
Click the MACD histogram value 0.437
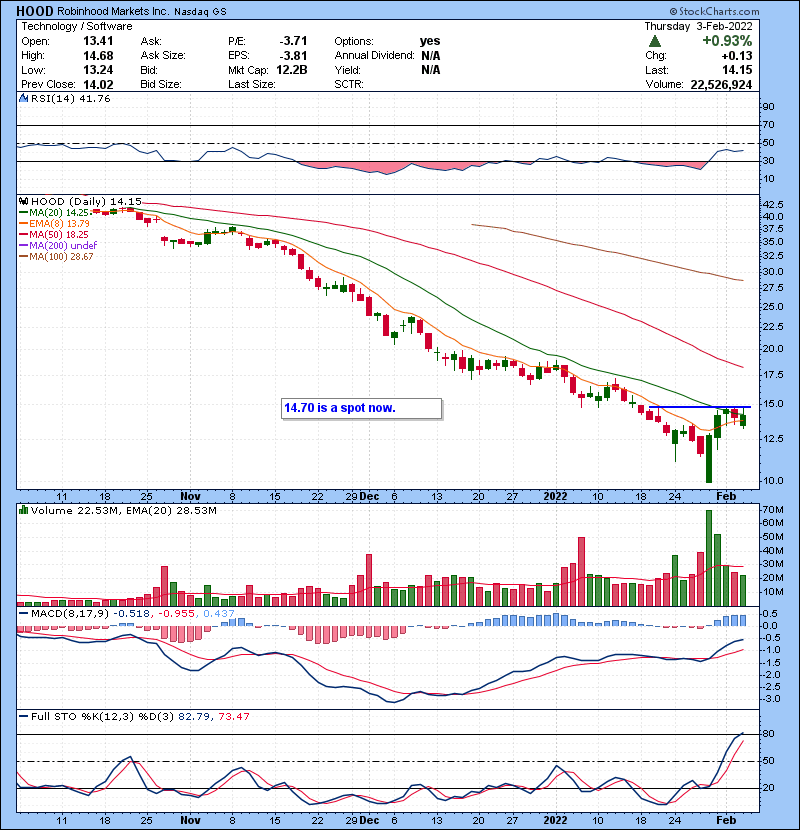(x=219, y=614)
